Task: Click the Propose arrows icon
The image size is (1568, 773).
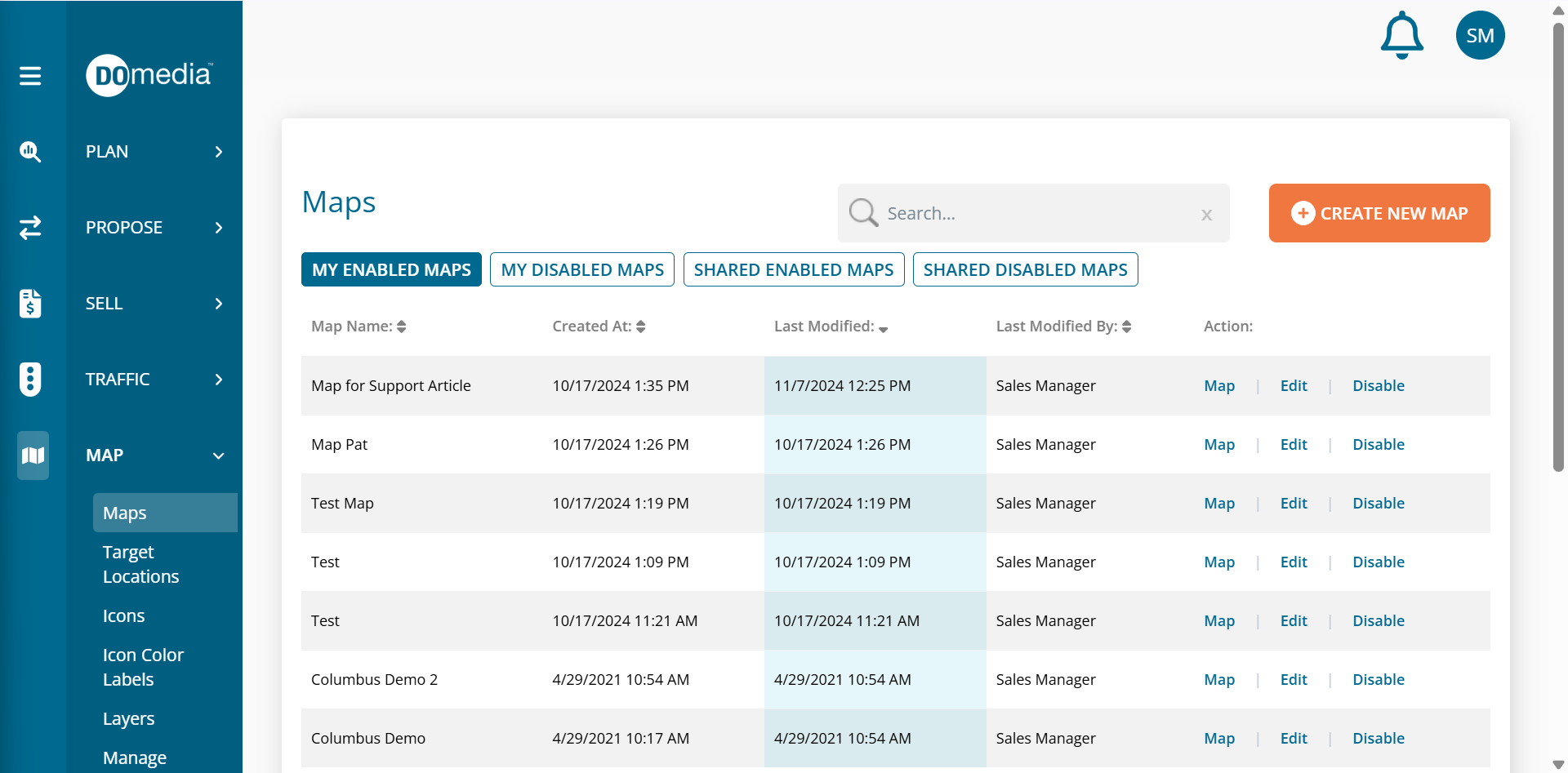Action: tap(30, 228)
